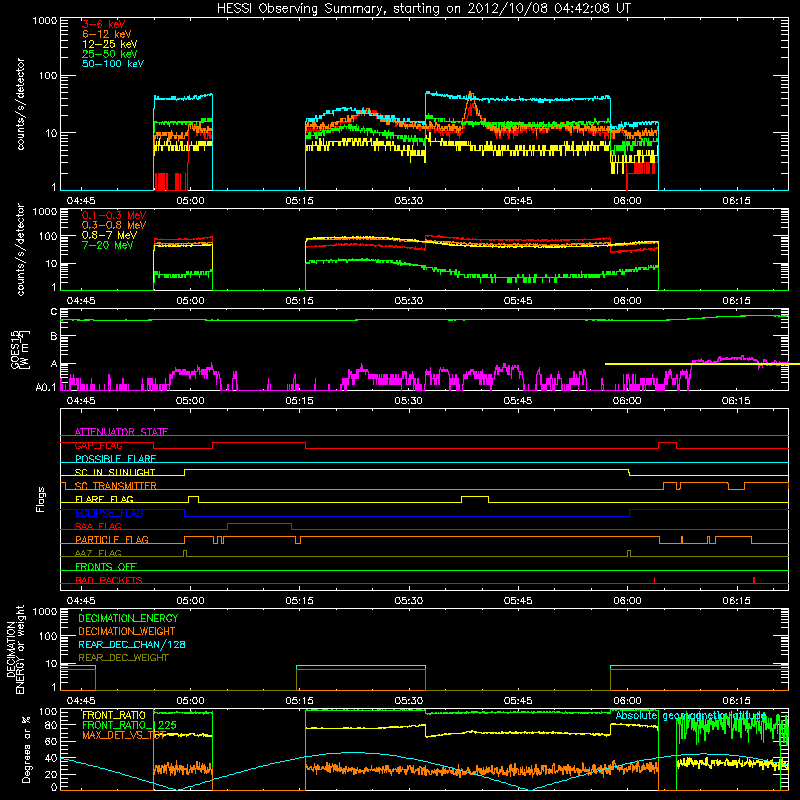Click the counts/s/detector title of the top plot
Screen dimensions: 800x800
[x=20, y=104]
